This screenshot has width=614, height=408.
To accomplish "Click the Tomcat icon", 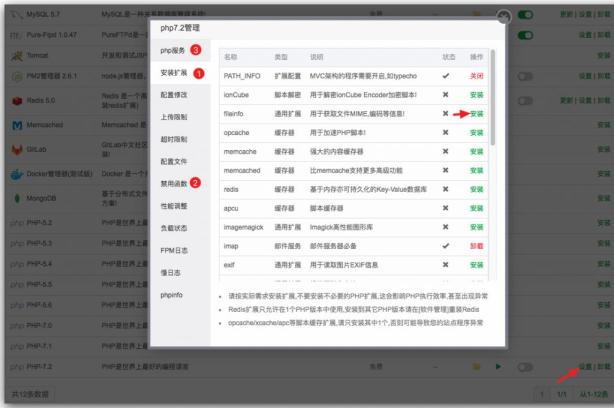I will click(16, 56).
